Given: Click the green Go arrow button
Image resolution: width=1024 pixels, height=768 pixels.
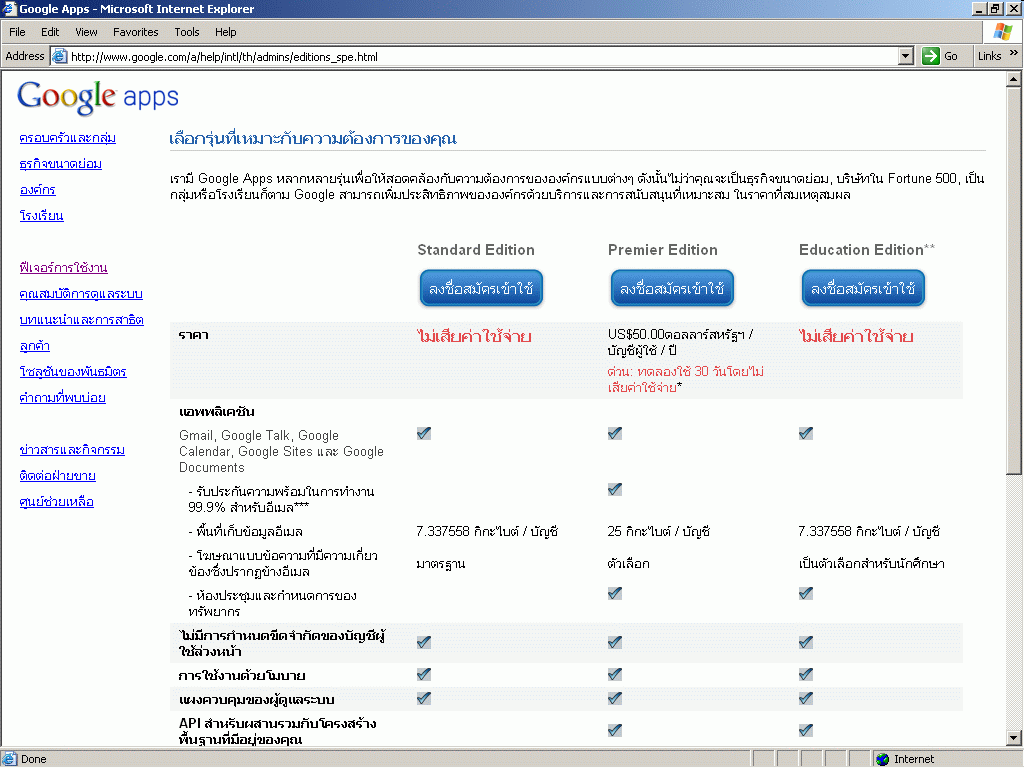Looking at the screenshot, I should click(931, 56).
